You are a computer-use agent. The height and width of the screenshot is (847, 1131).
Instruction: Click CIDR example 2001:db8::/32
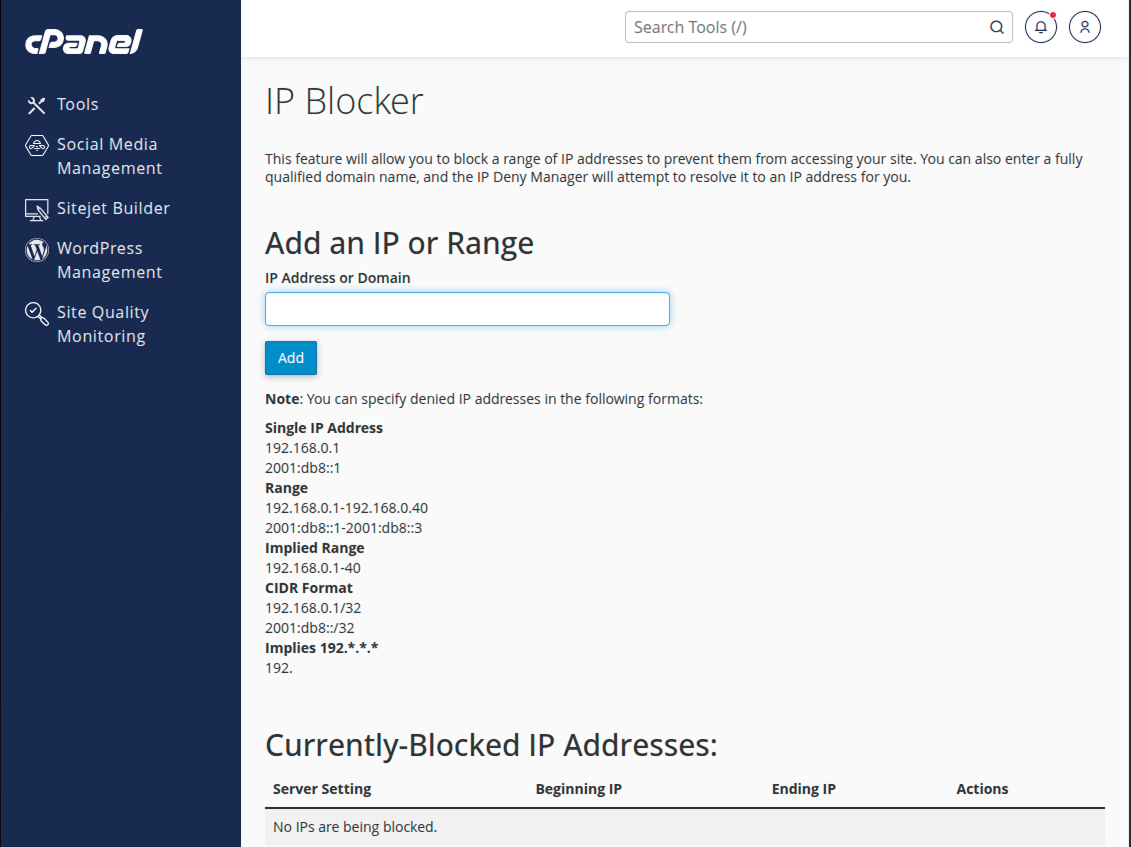click(x=309, y=628)
